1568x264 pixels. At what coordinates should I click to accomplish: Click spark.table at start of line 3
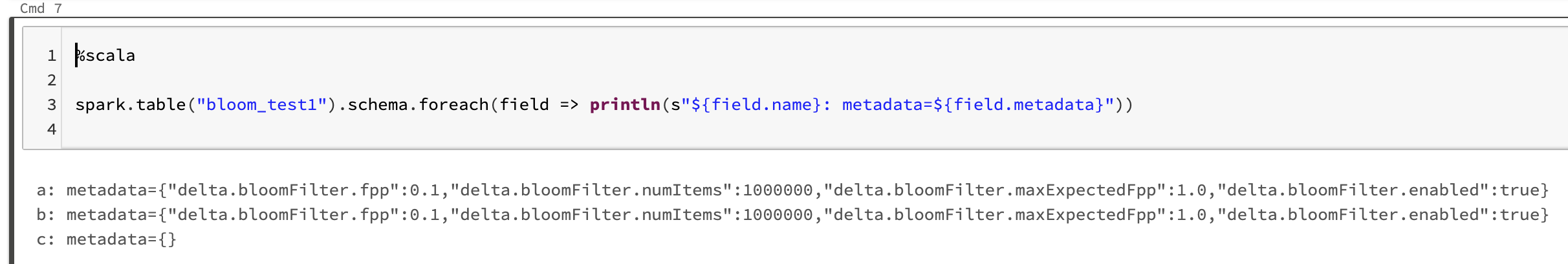tap(131, 105)
